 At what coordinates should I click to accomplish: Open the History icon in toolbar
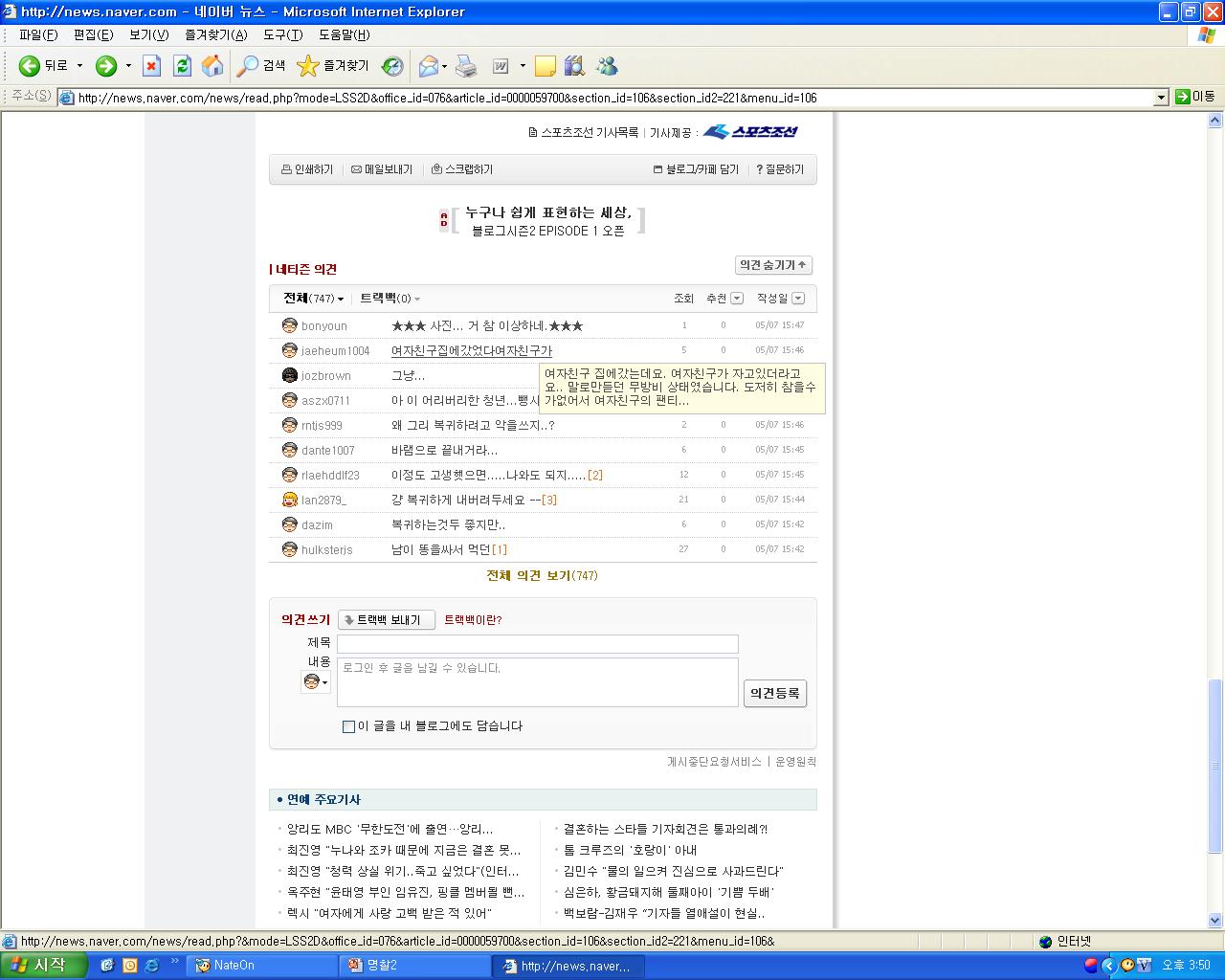click(x=392, y=66)
